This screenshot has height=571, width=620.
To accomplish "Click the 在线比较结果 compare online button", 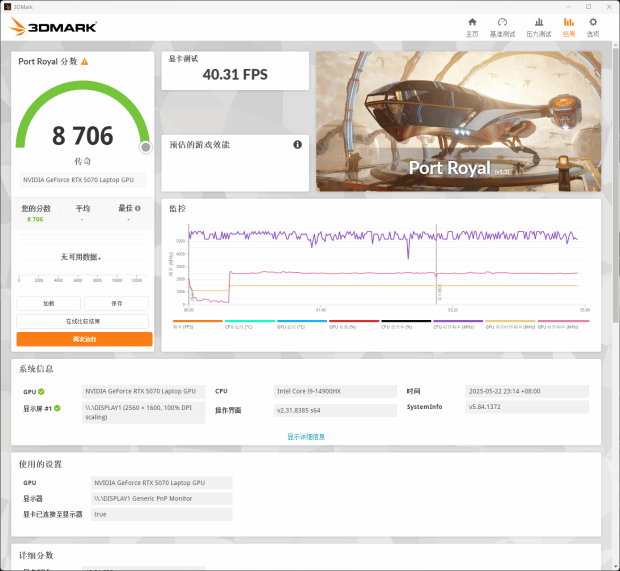I will (83, 321).
